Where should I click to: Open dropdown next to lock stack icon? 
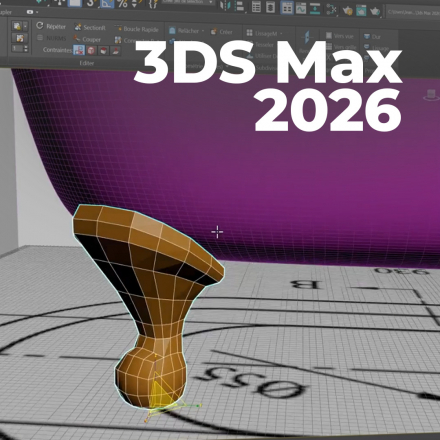(25, 26)
